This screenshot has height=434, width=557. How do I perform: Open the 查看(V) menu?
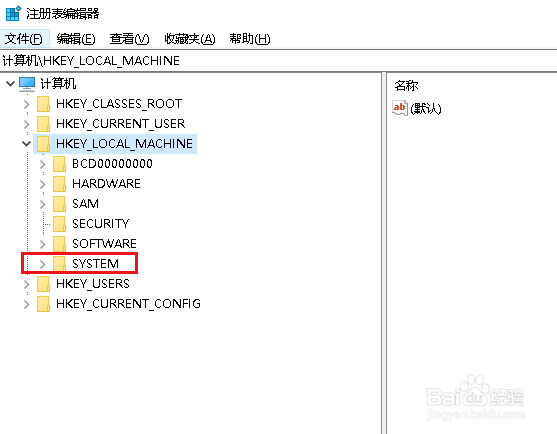click(129, 38)
